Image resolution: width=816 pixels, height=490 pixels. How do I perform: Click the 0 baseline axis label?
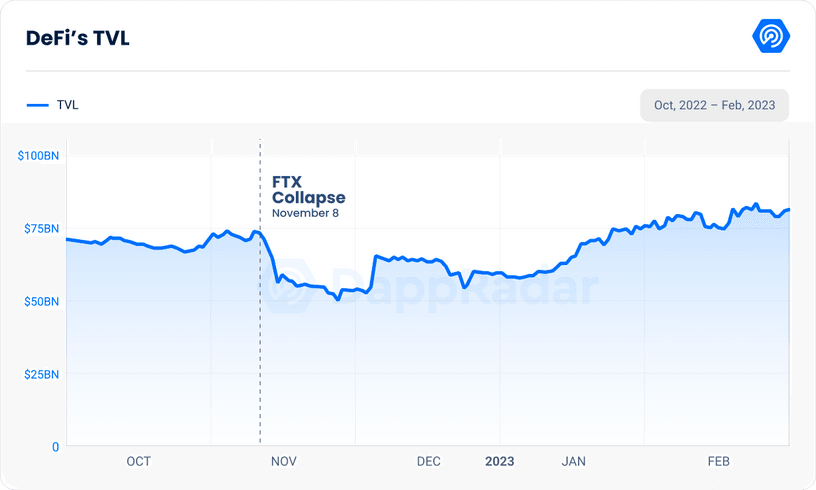tap(55, 447)
